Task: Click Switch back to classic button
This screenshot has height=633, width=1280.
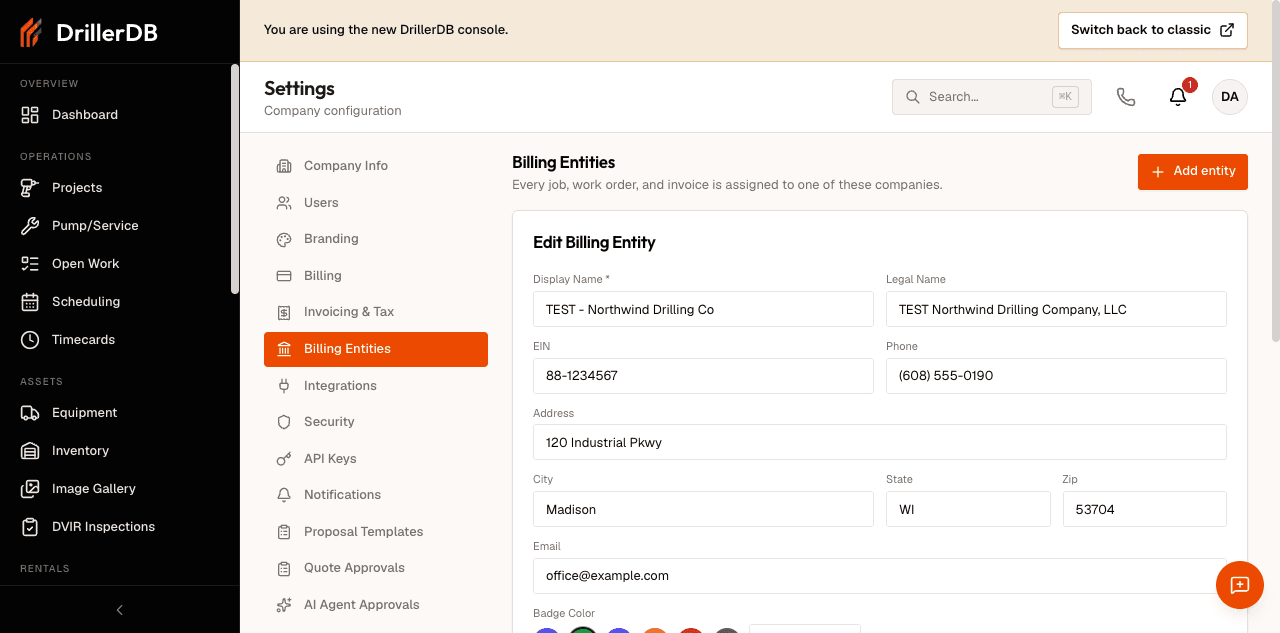Action: coord(1153,30)
